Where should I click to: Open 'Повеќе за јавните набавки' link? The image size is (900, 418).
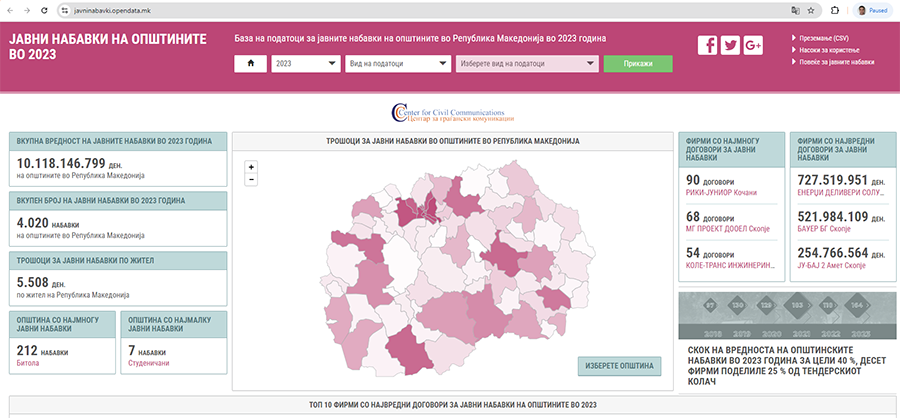click(x=836, y=61)
